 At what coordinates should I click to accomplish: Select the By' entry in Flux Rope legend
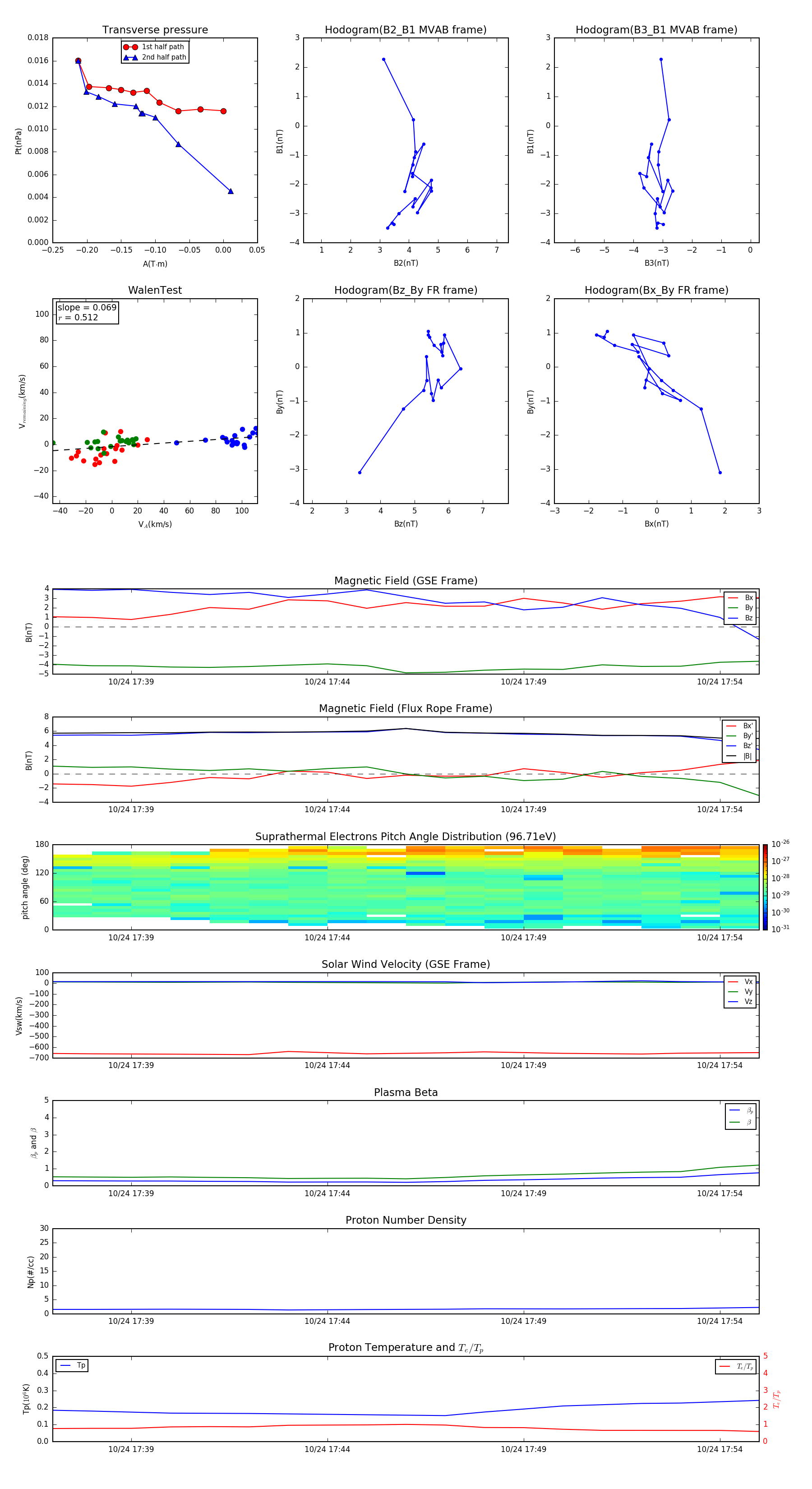pyautogui.click(x=739, y=736)
